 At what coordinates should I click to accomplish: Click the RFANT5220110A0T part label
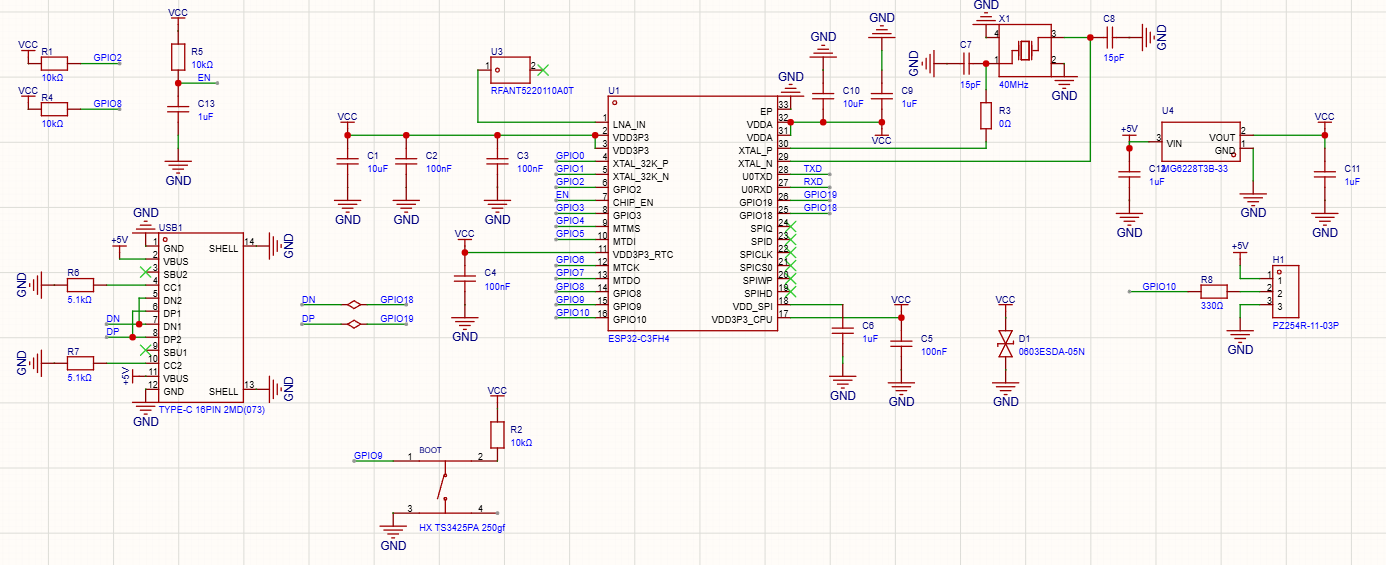(x=533, y=90)
